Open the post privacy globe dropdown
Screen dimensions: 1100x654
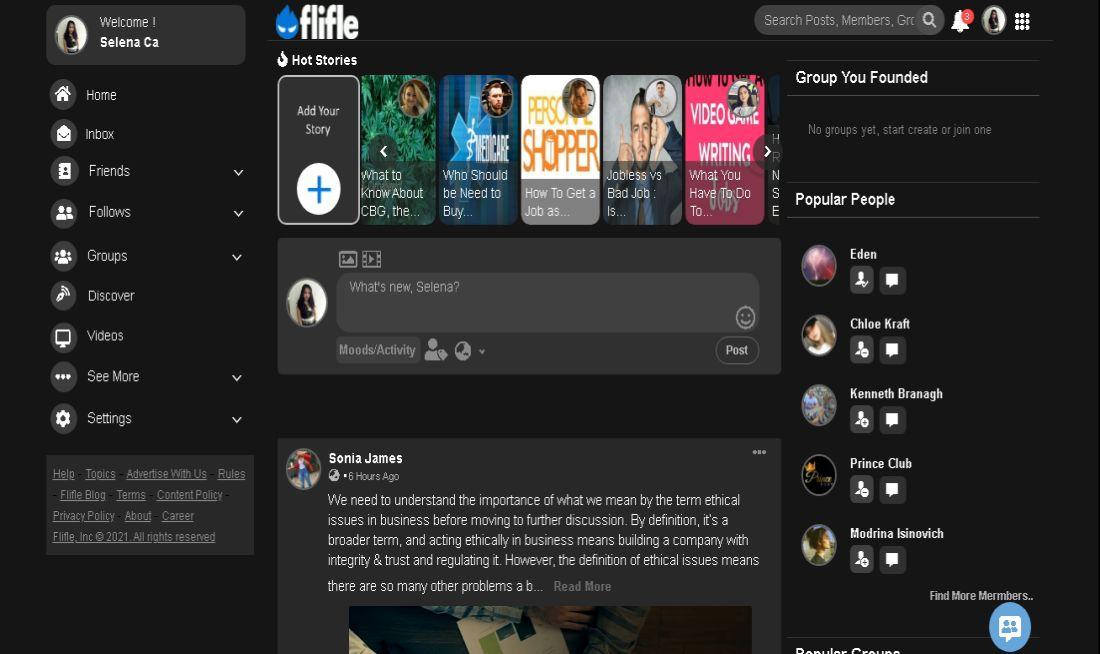coord(468,351)
